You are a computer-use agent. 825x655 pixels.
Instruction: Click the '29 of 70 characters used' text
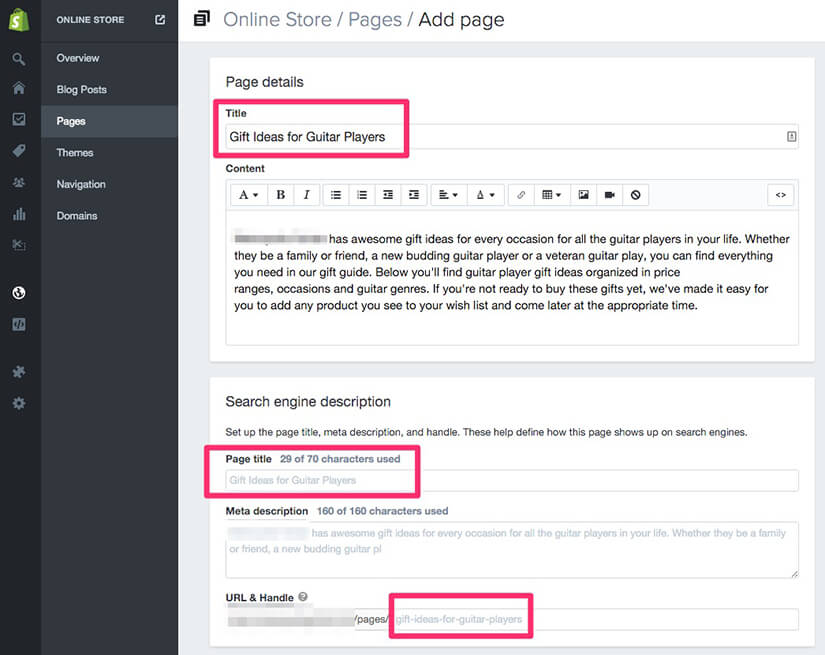click(x=340, y=459)
